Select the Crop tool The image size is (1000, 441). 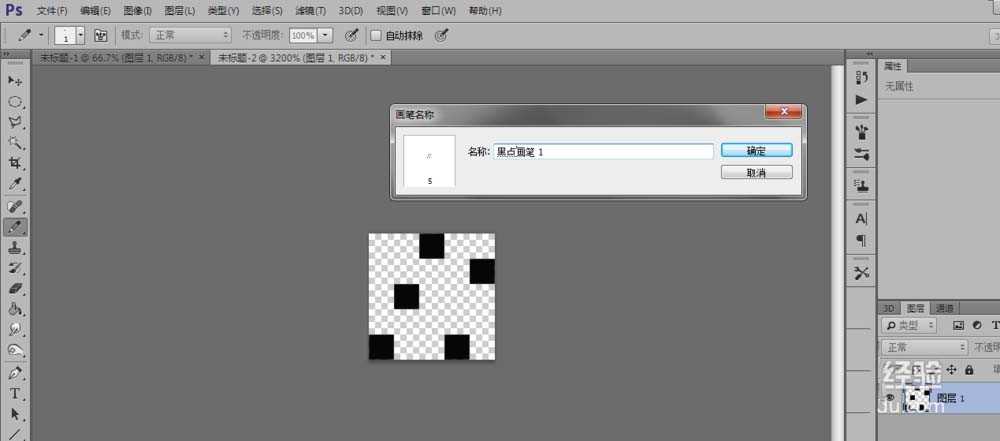pyautogui.click(x=15, y=163)
